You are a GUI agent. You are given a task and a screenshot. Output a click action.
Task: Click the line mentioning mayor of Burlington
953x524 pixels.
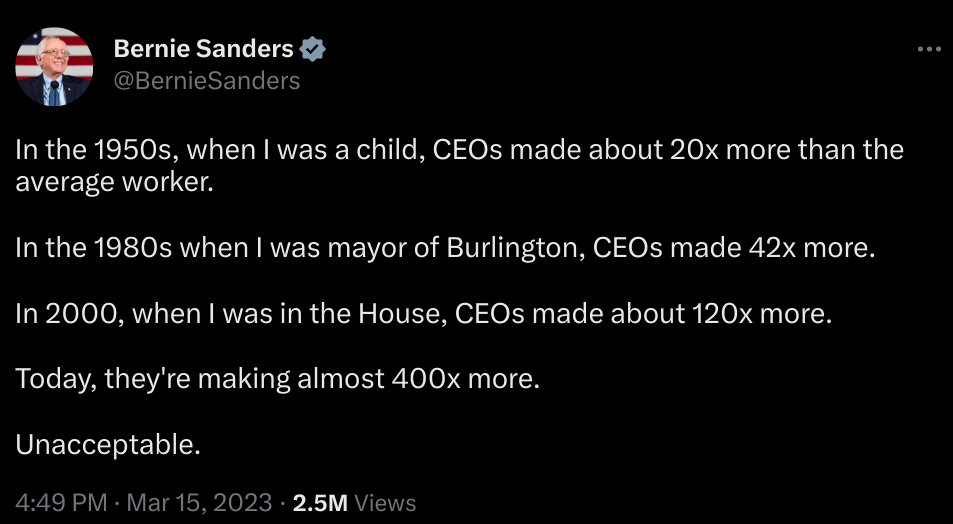[445, 248]
